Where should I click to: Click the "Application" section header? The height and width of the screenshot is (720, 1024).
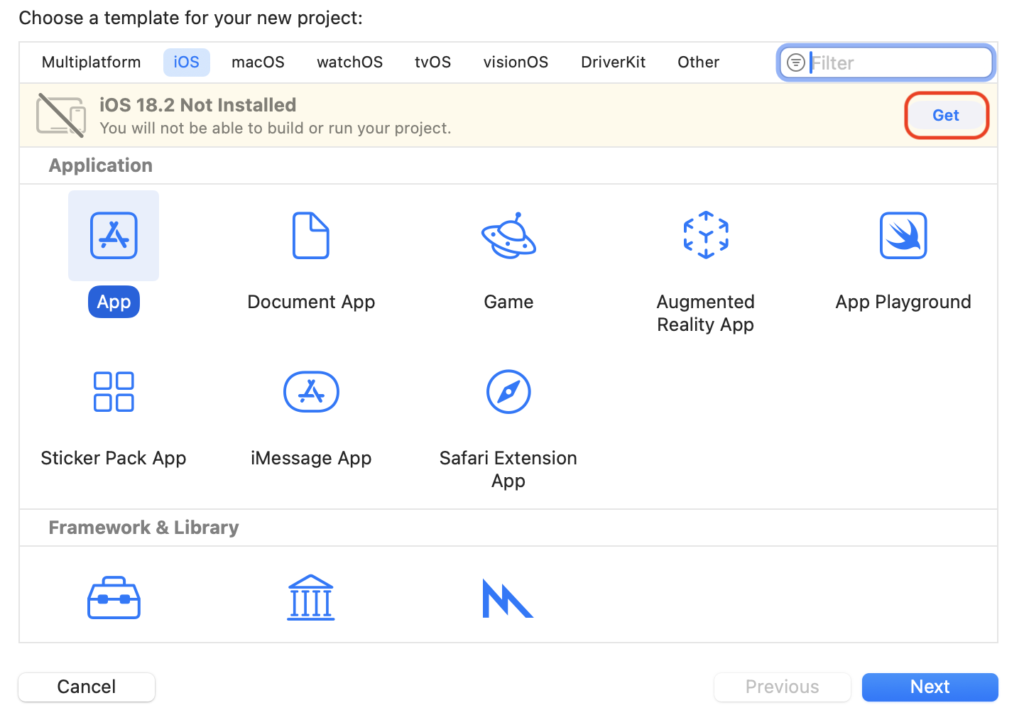coord(101,165)
